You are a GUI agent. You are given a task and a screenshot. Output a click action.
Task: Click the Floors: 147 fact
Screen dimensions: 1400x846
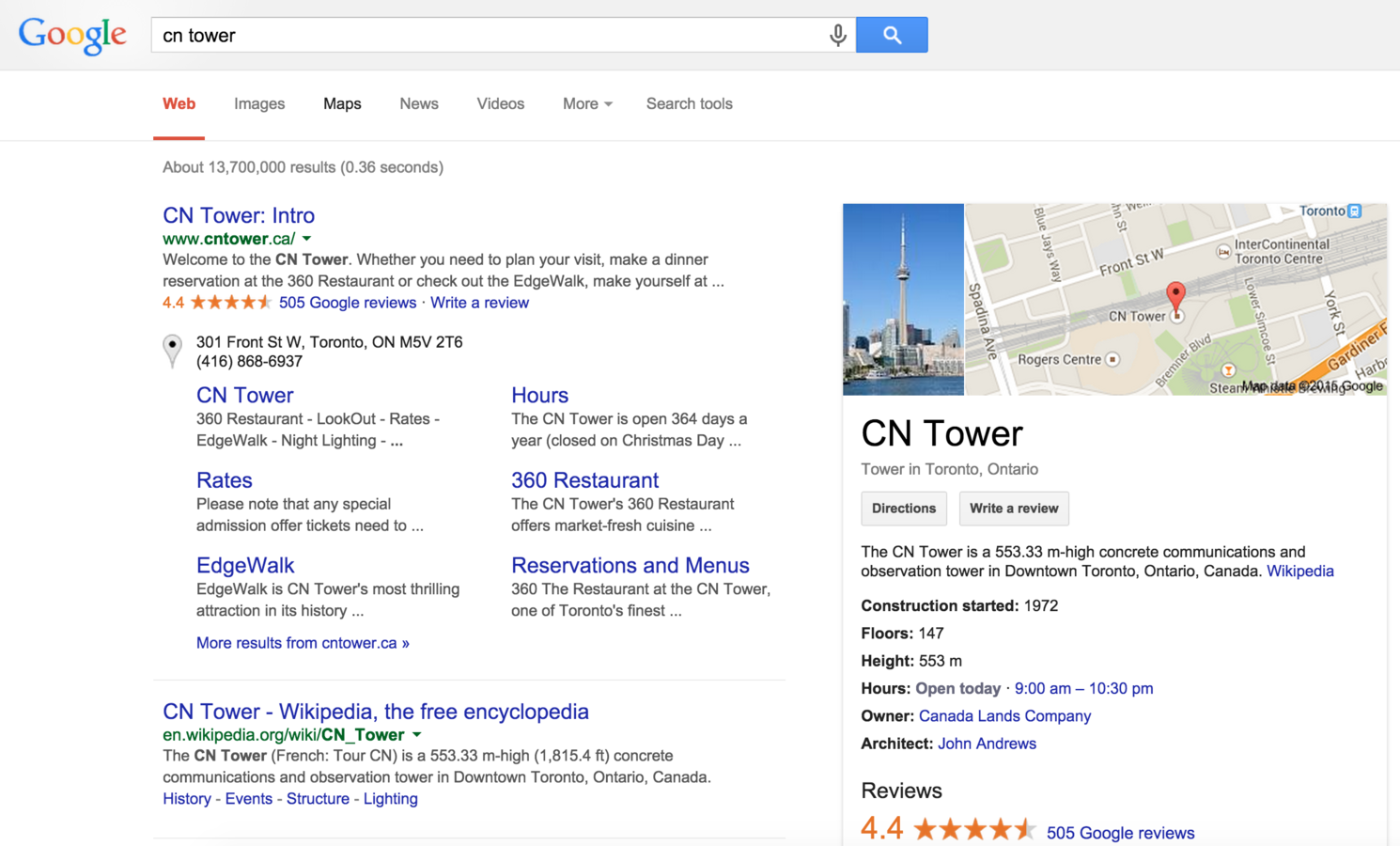[902, 634]
